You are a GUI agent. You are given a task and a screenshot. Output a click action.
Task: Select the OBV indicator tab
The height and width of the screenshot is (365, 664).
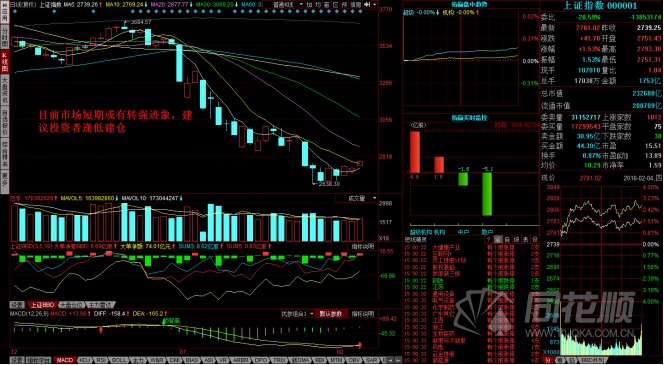(354, 360)
